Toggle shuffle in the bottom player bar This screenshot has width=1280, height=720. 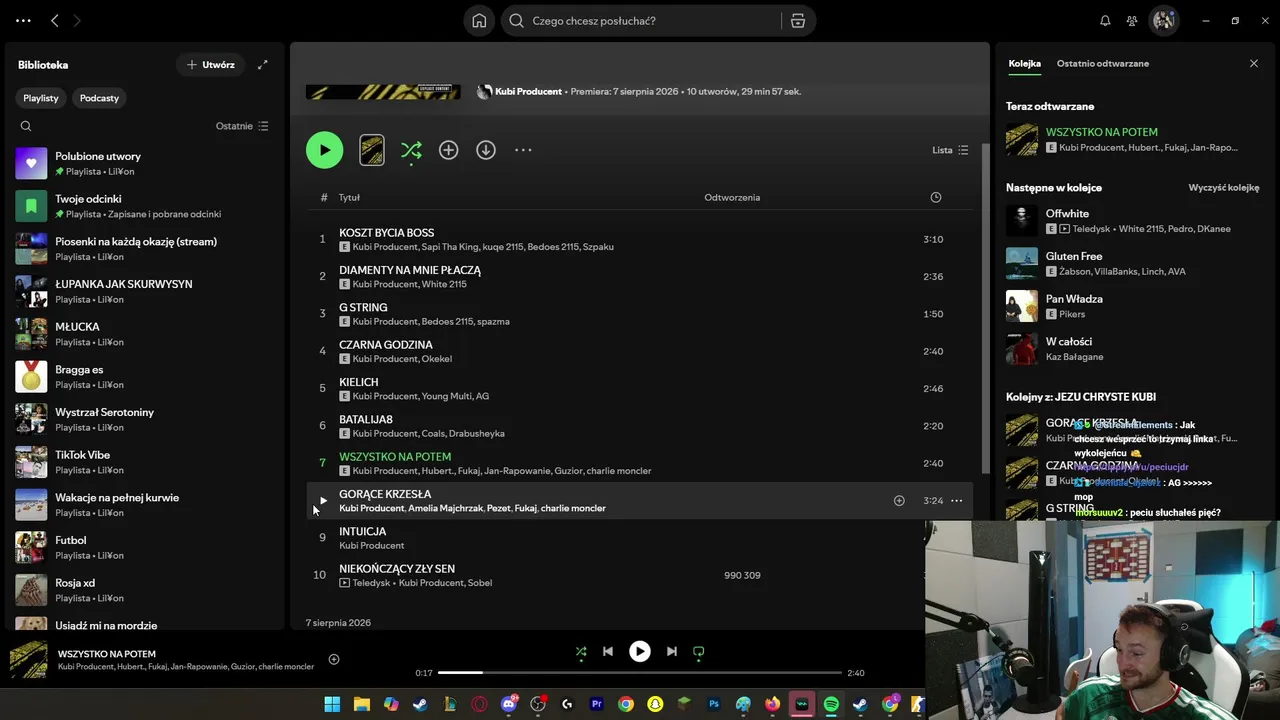click(x=581, y=651)
